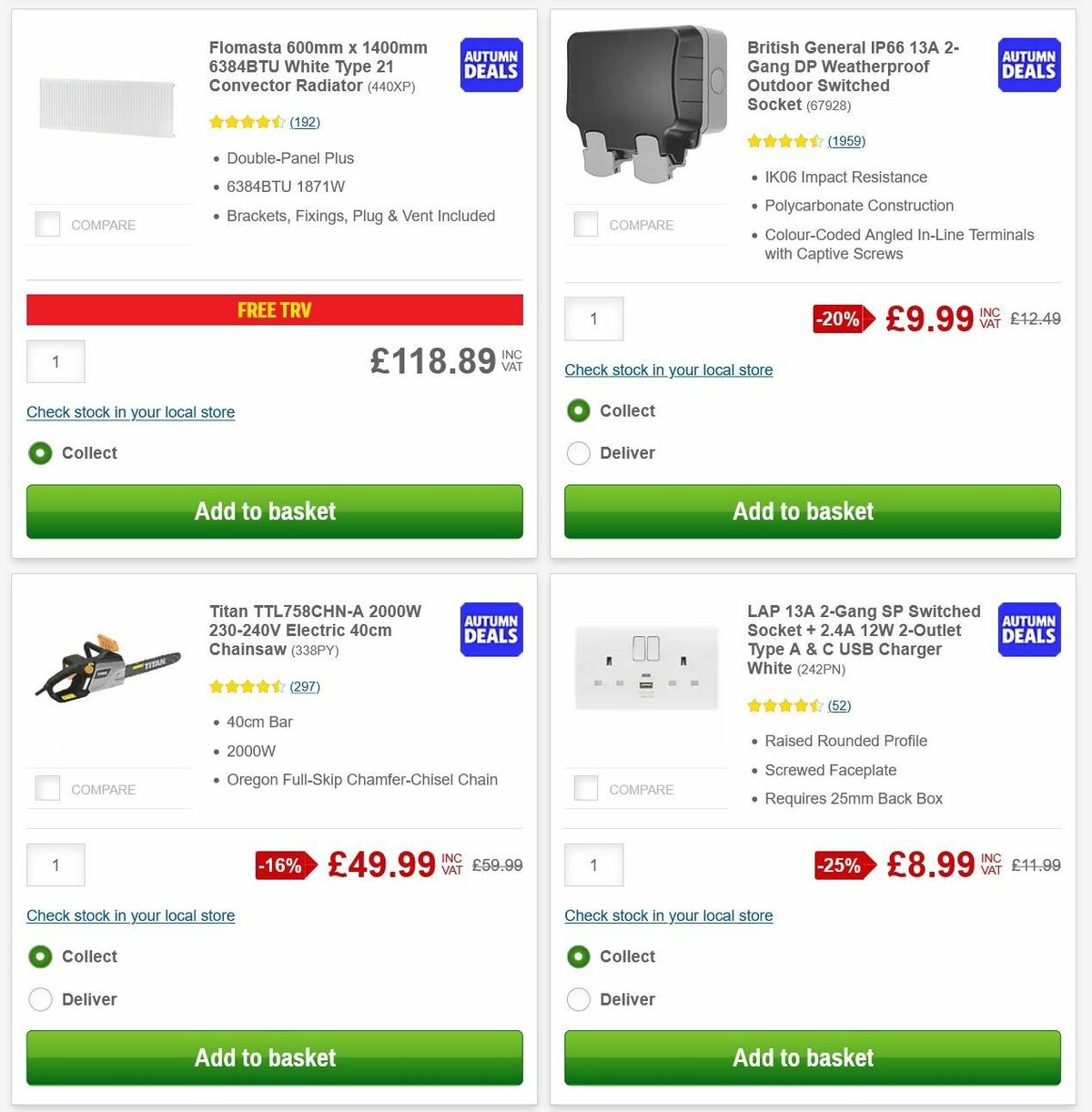
Task: Open the British General outdoor socket product page
Action: [x=854, y=76]
